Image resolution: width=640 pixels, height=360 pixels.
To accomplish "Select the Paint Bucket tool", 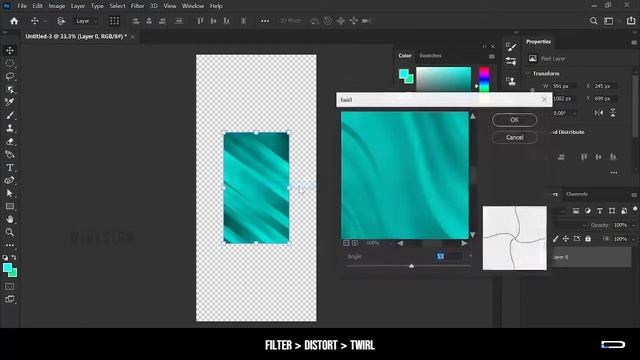I will 10,155.
